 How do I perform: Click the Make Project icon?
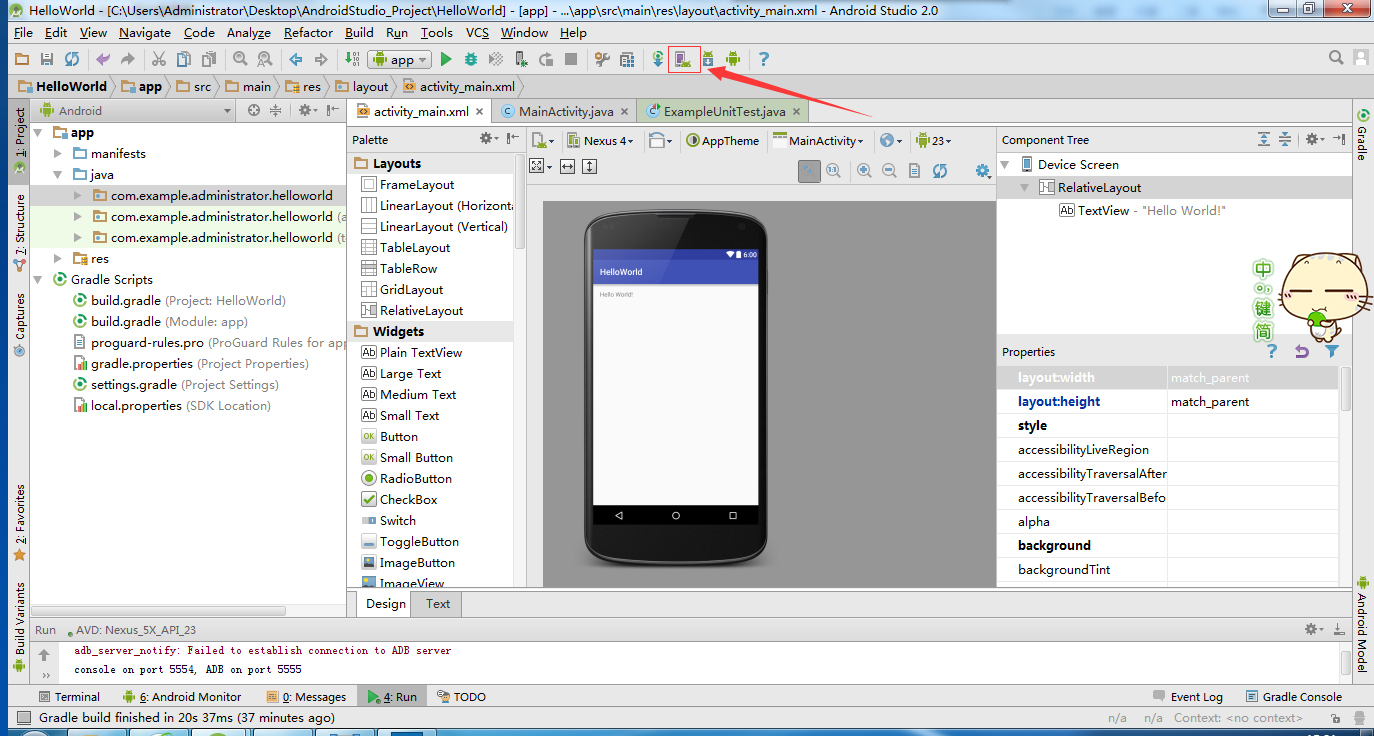[x=352, y=59]
